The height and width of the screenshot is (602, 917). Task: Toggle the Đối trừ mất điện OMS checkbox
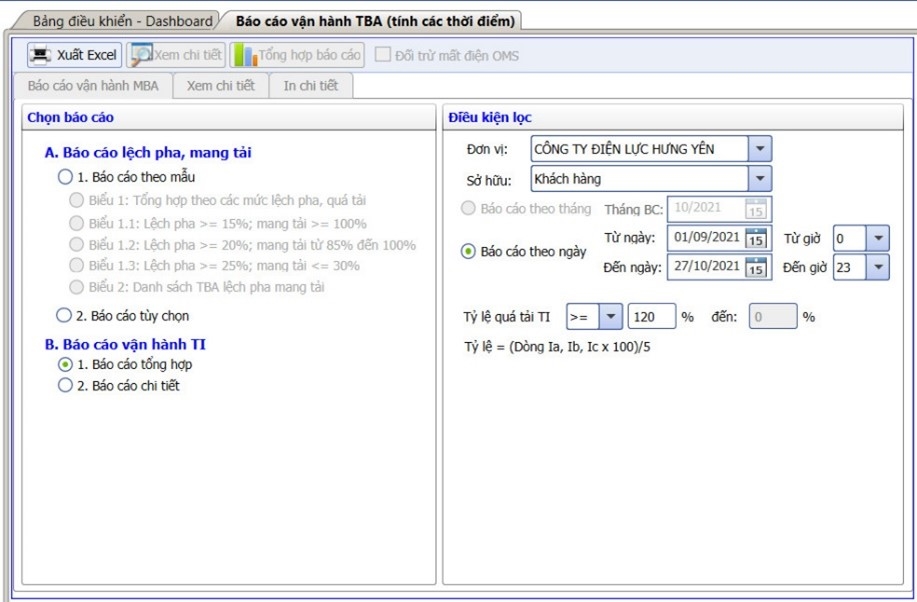[x=383, y=55]
